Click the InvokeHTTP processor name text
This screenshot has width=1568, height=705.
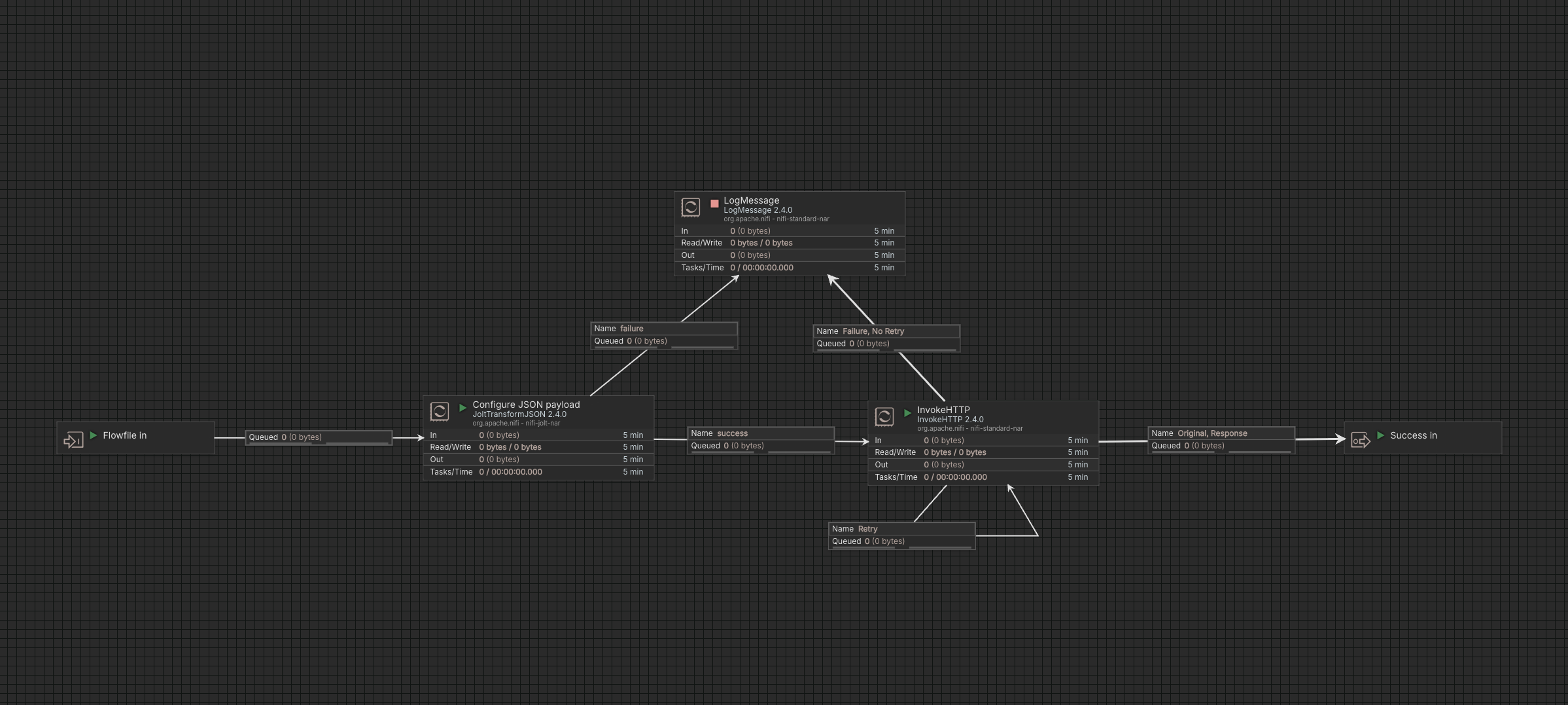pyautogui.click(x=944, y=410)
